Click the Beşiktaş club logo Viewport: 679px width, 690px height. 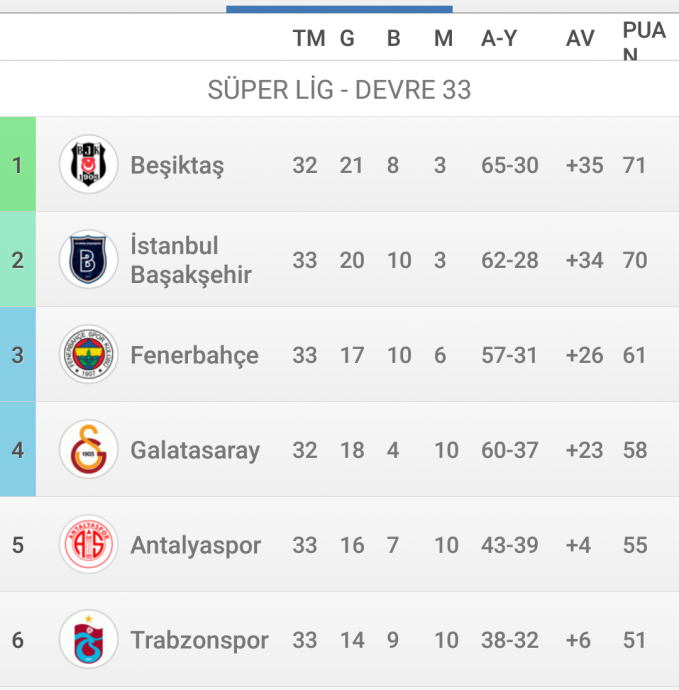tap(88, 164)
